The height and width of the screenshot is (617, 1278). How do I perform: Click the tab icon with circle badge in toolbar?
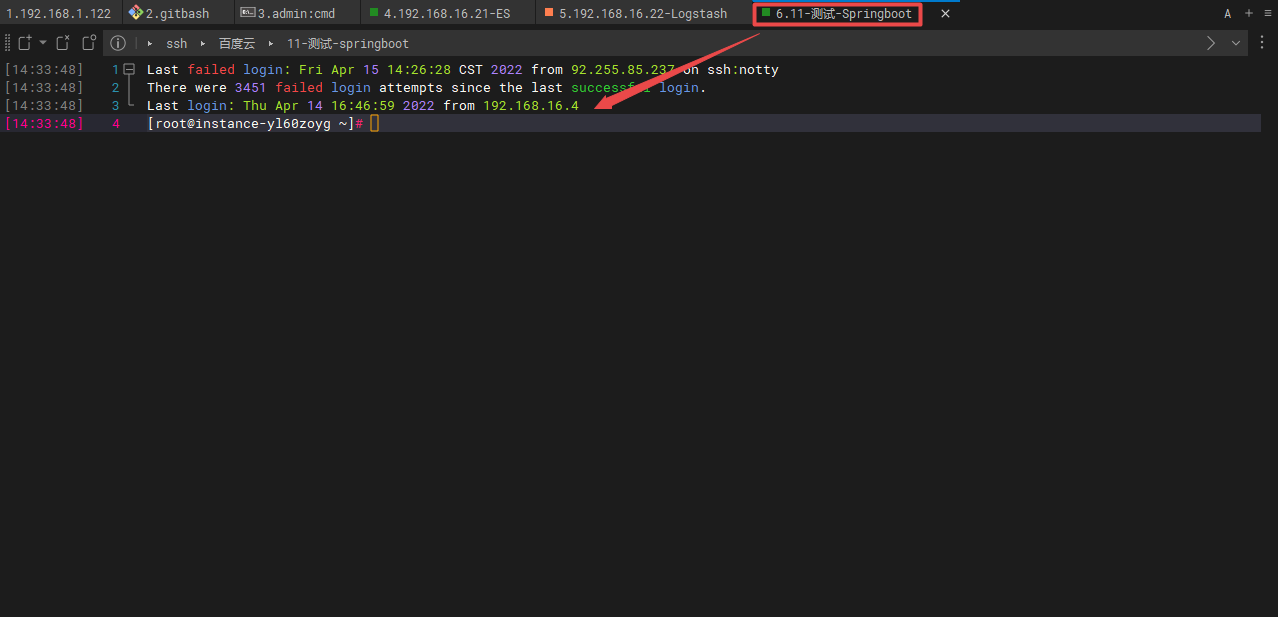pos(89,43)
